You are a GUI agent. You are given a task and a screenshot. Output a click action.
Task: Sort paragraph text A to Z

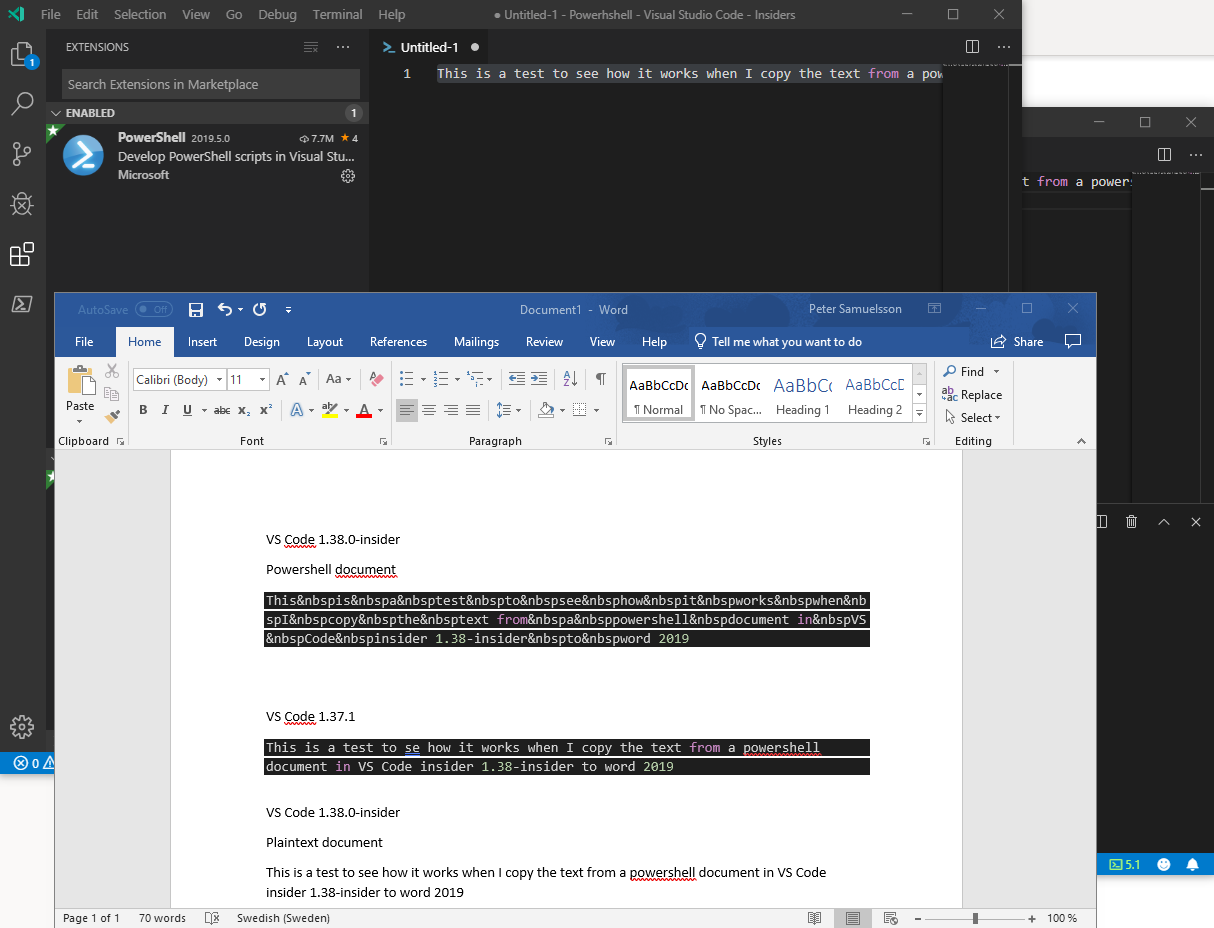coord(570,379)
